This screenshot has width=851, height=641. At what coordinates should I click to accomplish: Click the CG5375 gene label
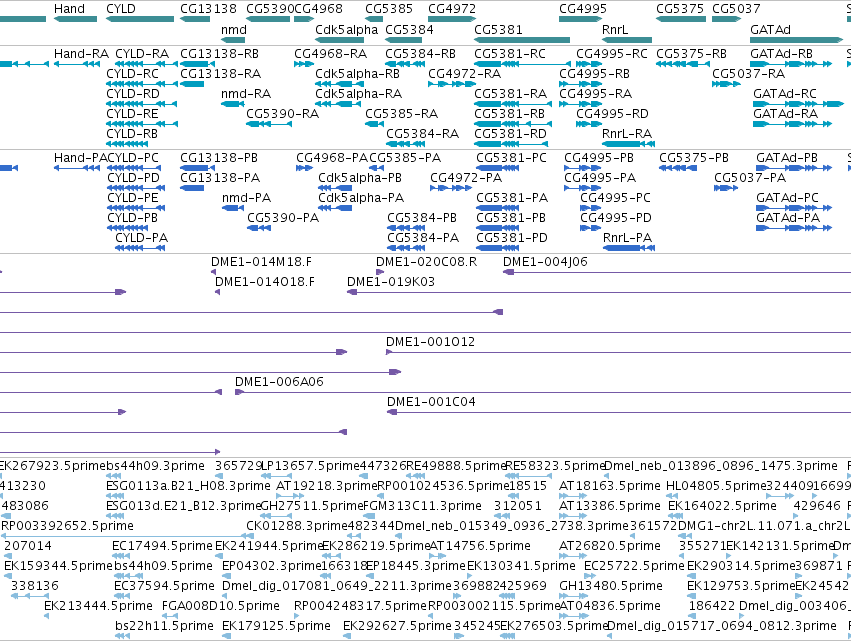pos(680,9)
